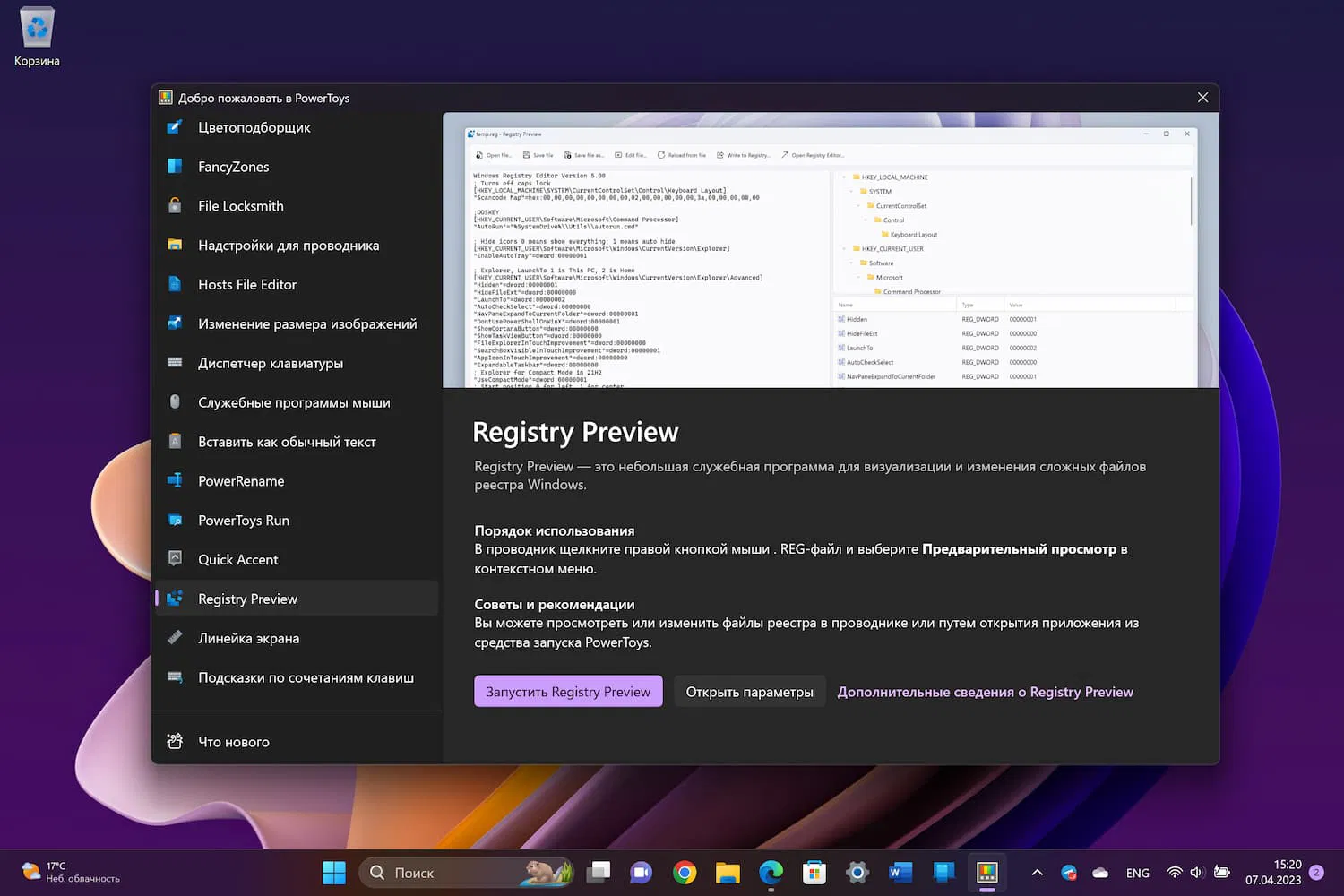Screen dimensions: 1344x896
Task: Select the Изменение размера изображений icon
Action: [x=175, y=323]
